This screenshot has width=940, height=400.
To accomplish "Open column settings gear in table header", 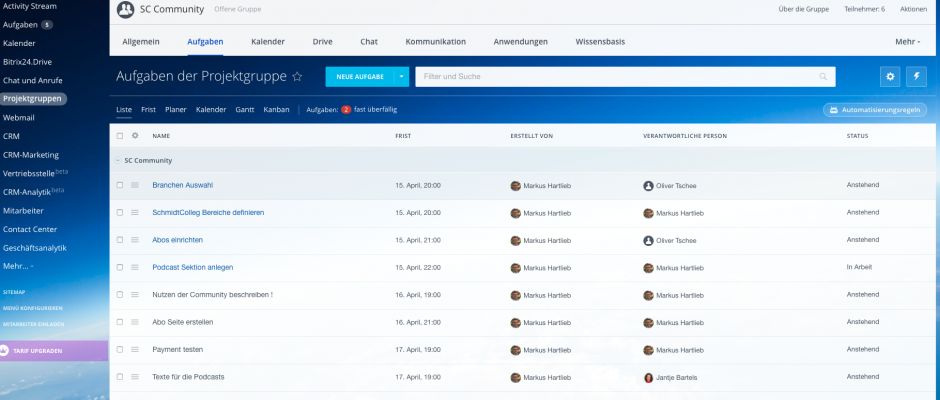I will point(135,135).
